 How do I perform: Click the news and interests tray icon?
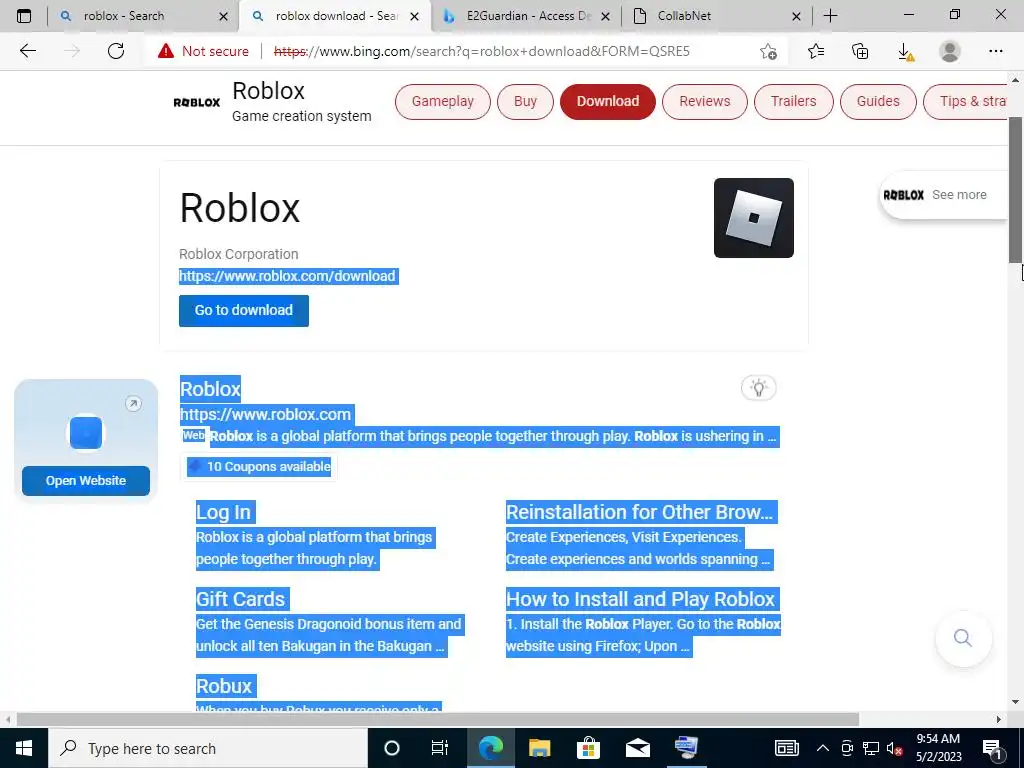click(x=786, y=748)
